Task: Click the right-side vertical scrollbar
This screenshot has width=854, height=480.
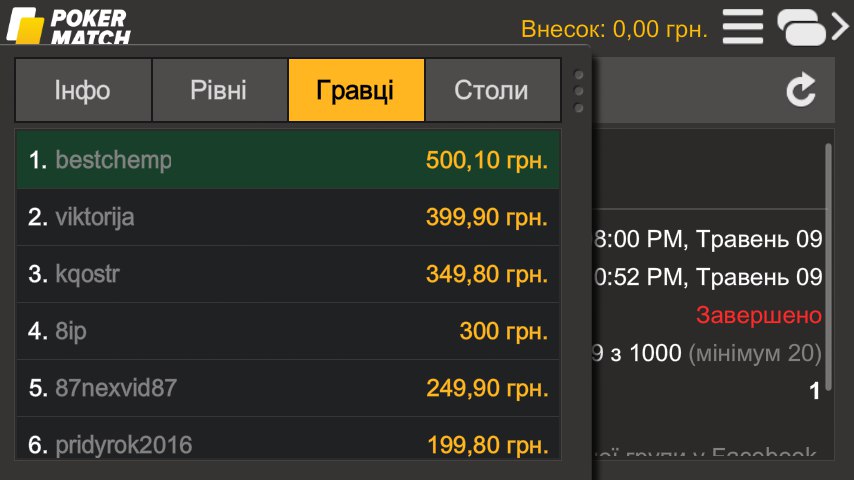Action: point(828,200)
